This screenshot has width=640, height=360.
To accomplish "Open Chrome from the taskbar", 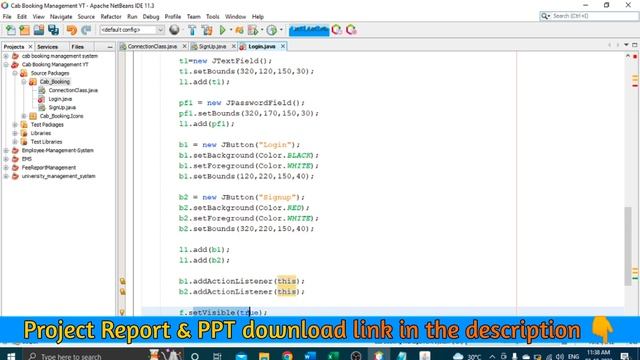I will coord(287,356).
